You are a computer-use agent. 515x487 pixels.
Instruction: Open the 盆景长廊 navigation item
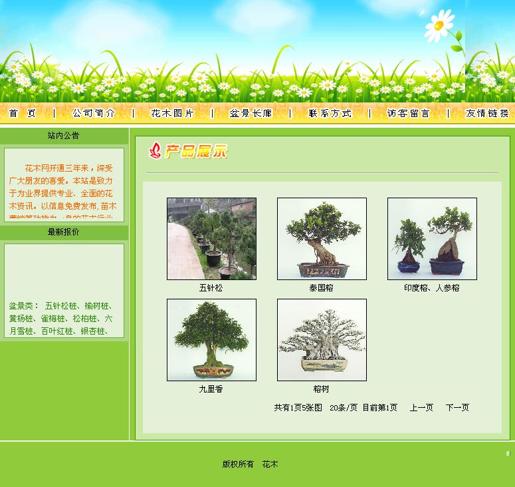[x=251, y=113]
